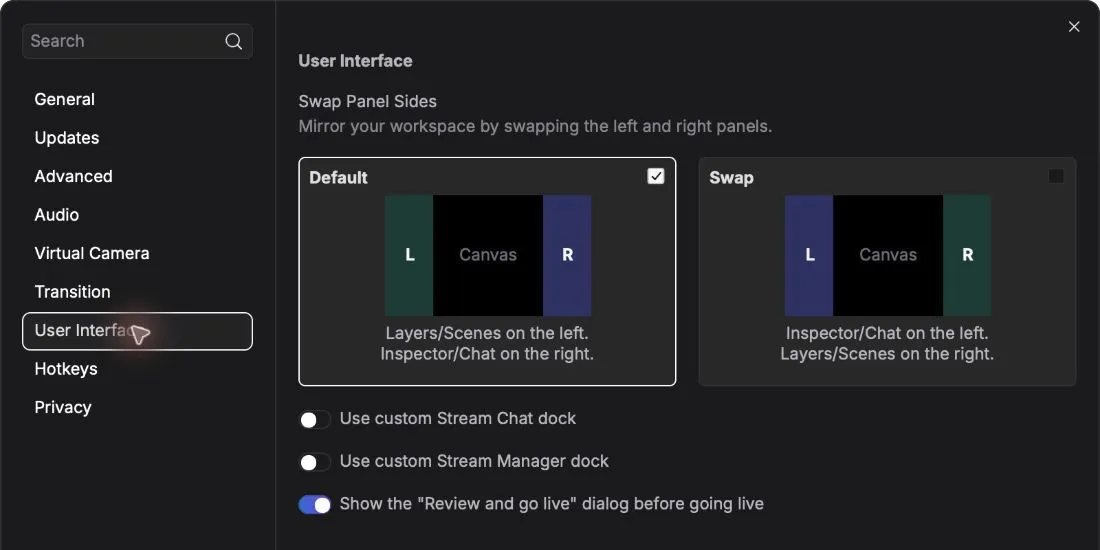Click the "Mirror your workspace" description line
Screen dimensions: 1100x550
pyautogui.click(x=535, y=127)
